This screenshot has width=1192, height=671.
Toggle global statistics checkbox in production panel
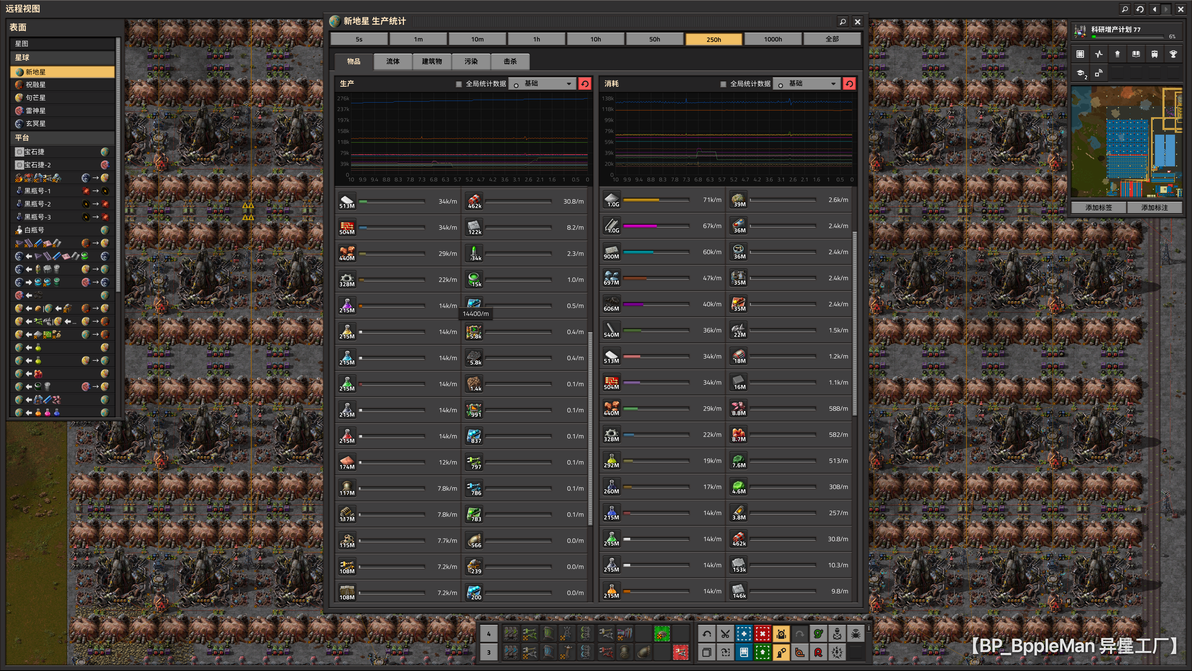pos(458,84)
